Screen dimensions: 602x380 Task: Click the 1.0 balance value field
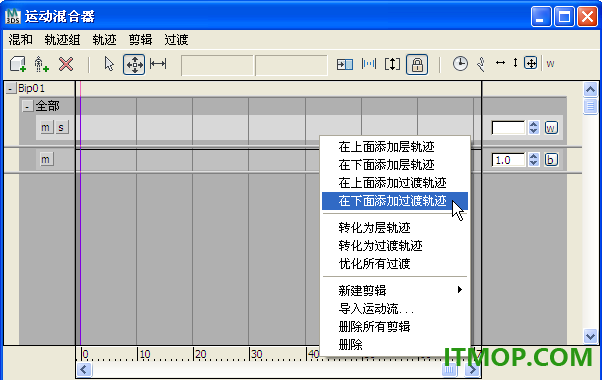coord(508,160)
